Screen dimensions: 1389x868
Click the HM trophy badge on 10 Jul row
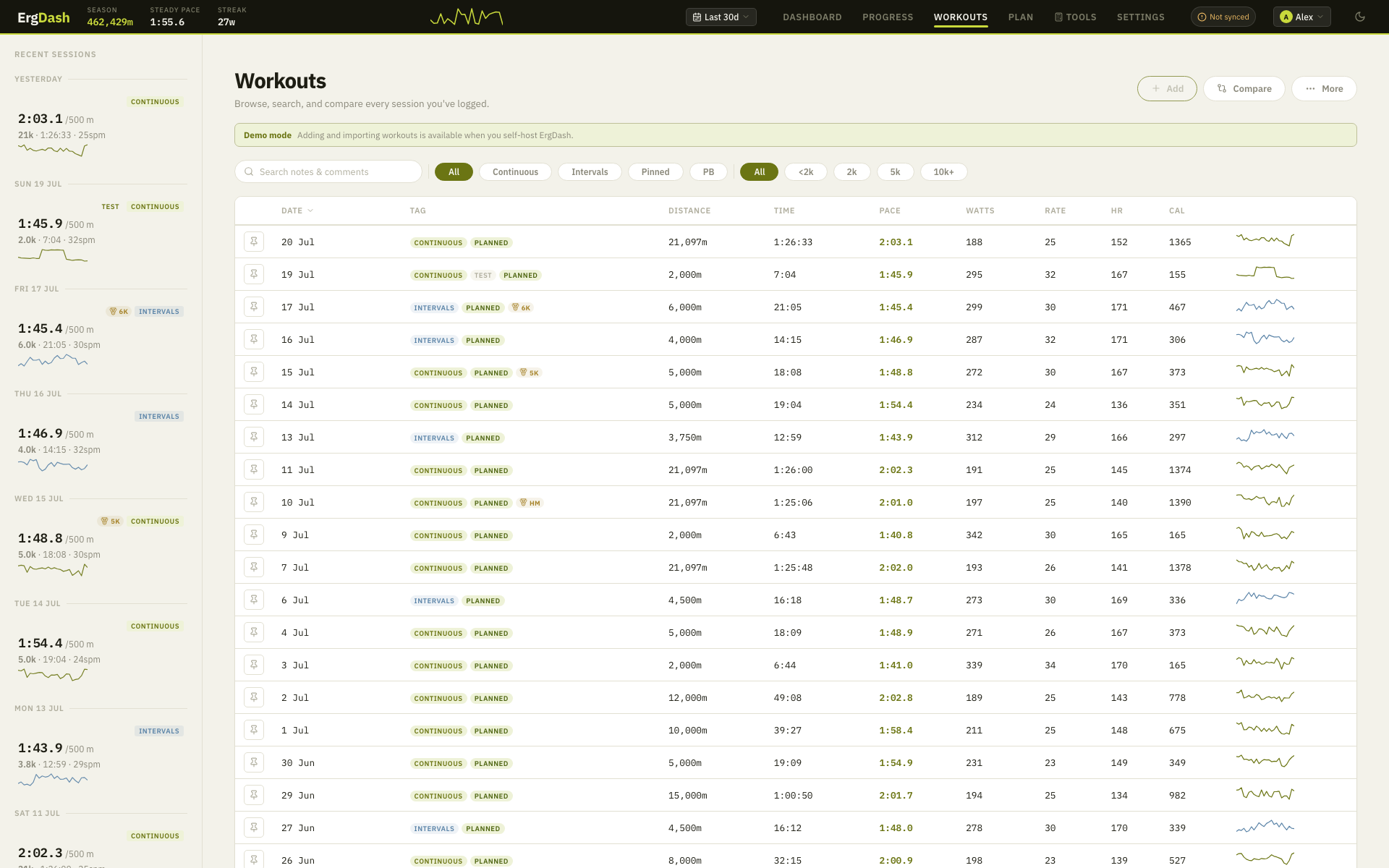tap(530, 503)
